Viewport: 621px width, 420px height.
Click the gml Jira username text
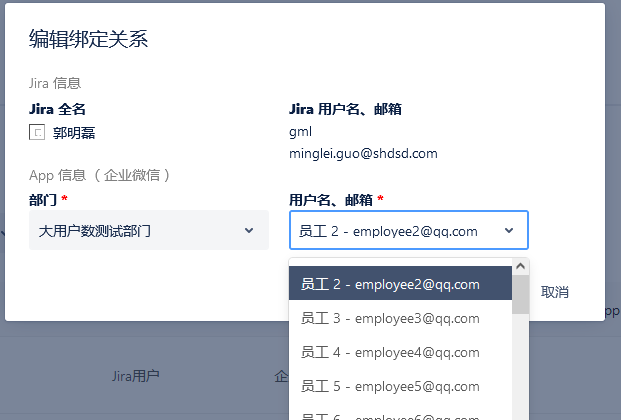[300, 131]
